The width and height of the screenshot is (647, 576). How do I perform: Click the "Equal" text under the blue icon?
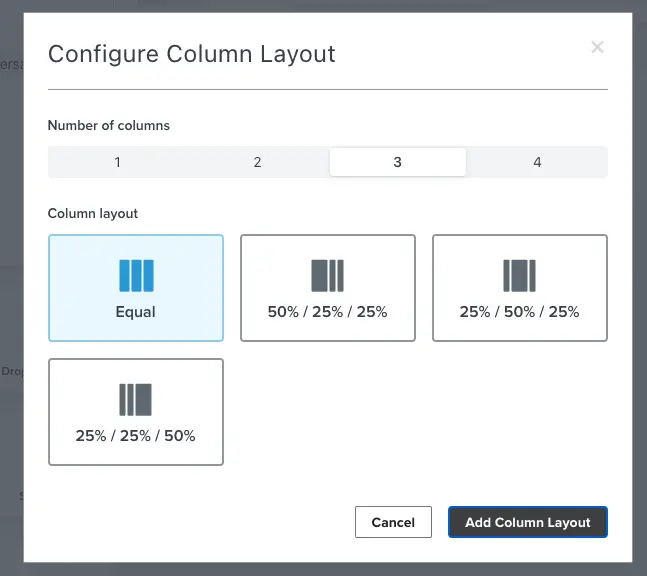pos(136,312)
